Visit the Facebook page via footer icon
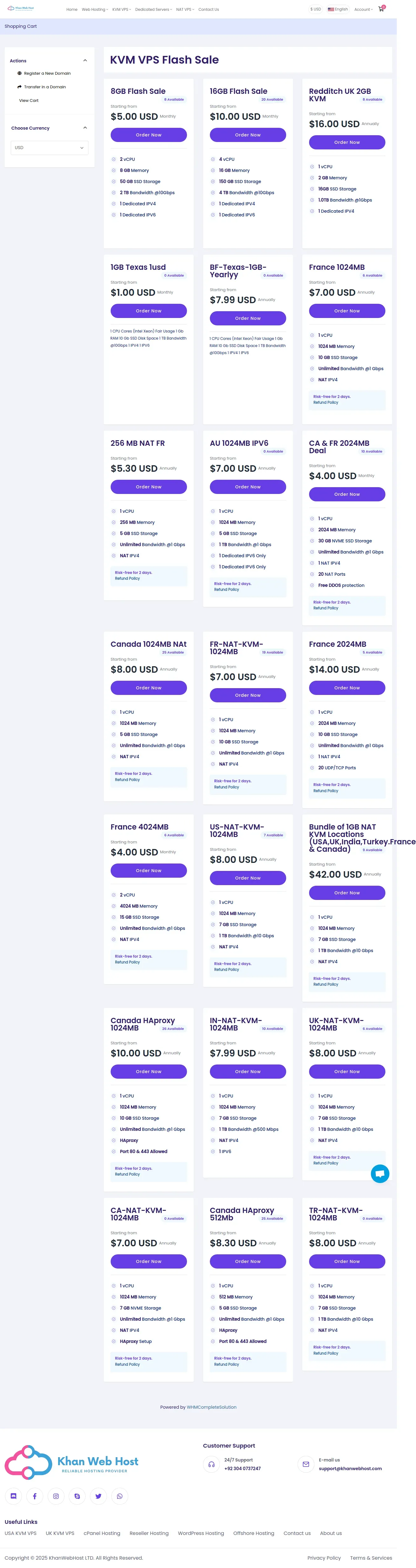Image resolution: width=416 pixels, height=1568 pixels. click(35, 1495)
